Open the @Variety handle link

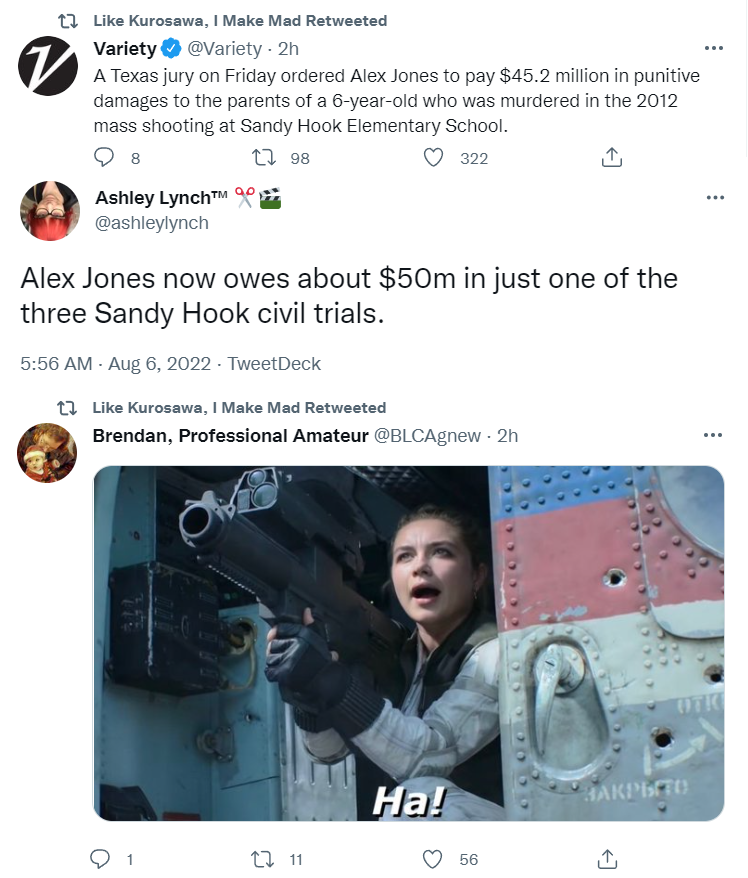pyautogui.click(x=225, y=49)
